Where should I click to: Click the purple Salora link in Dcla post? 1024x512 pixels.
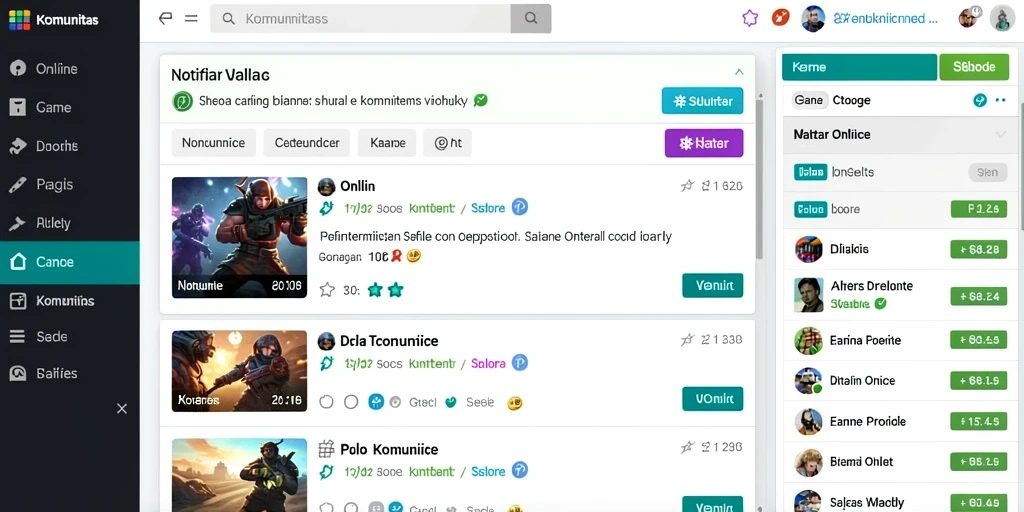tap(488, 363)
